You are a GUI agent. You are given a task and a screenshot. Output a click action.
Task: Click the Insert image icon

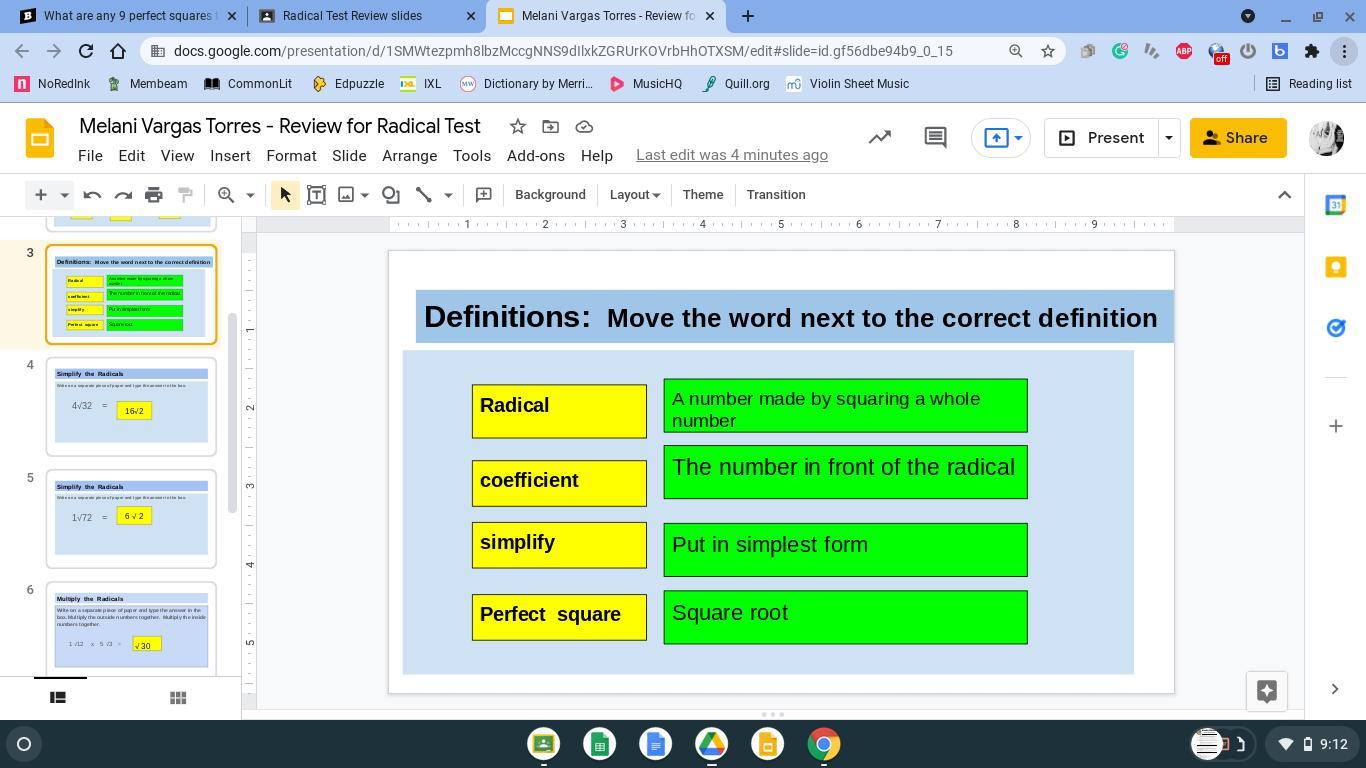point(346,195)
